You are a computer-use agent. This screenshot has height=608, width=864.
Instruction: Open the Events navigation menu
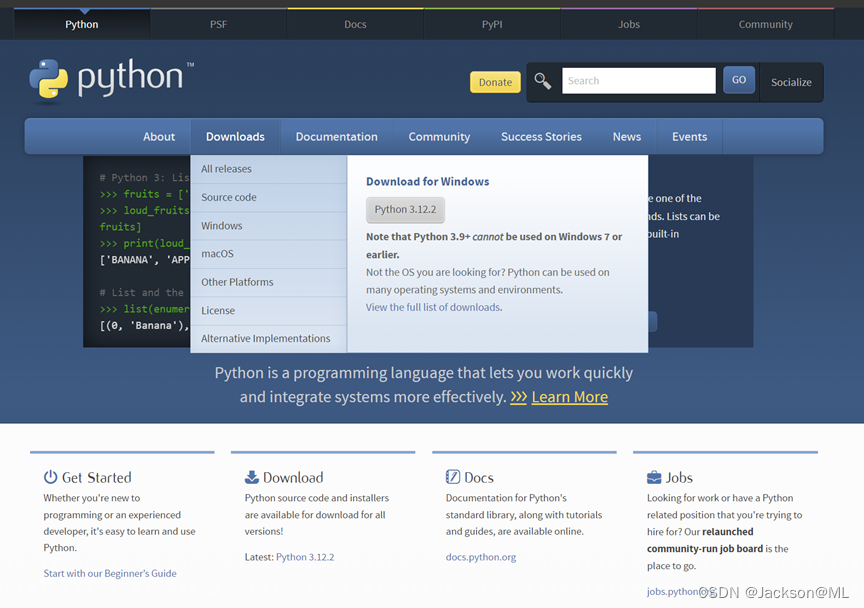pyautogui.click(x=689, y=137)
